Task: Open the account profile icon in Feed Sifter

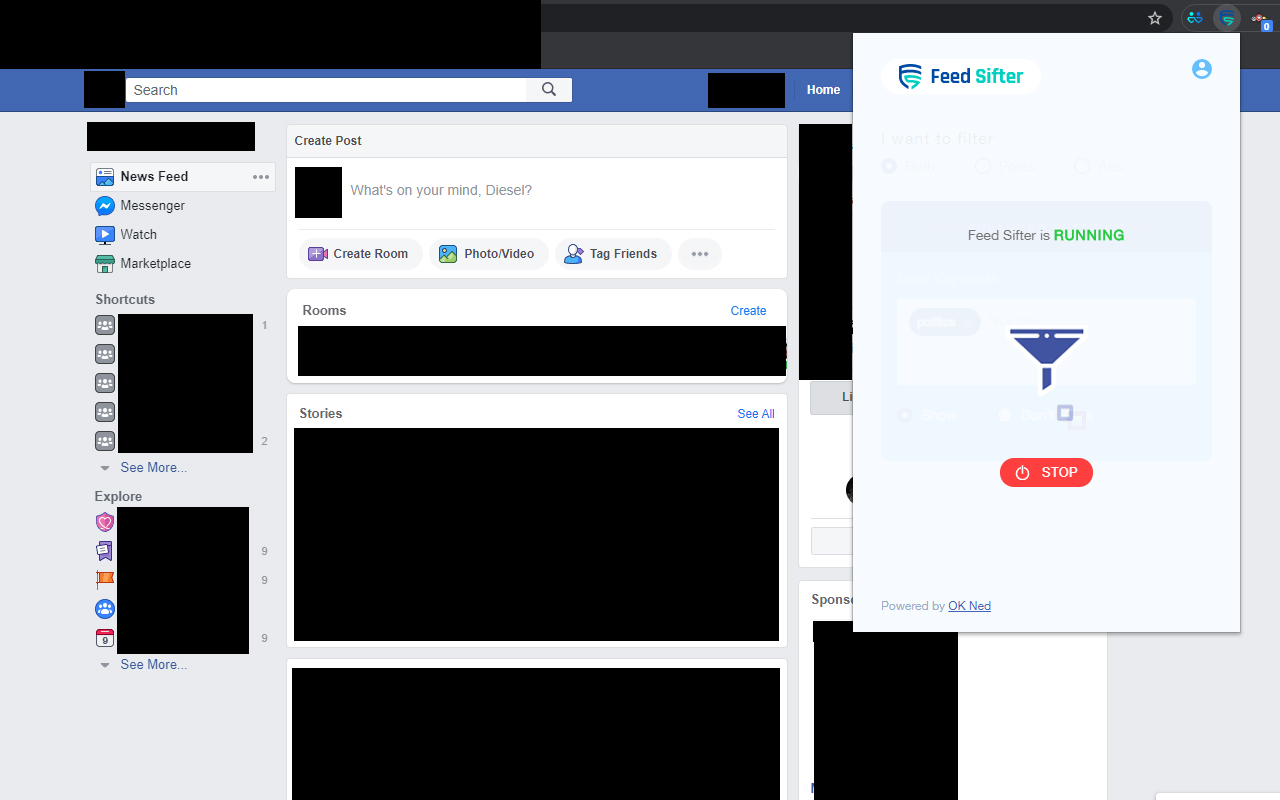Action: (1202, 69)
